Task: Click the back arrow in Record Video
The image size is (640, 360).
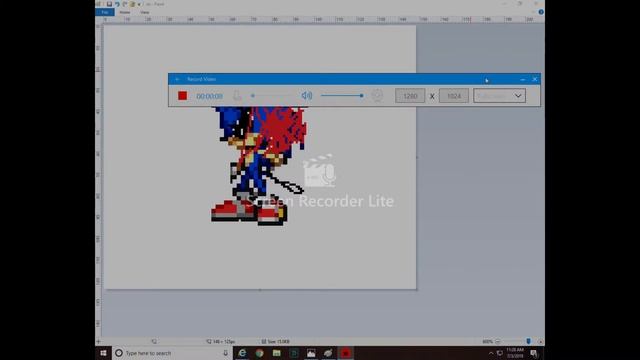Action: 177,79
